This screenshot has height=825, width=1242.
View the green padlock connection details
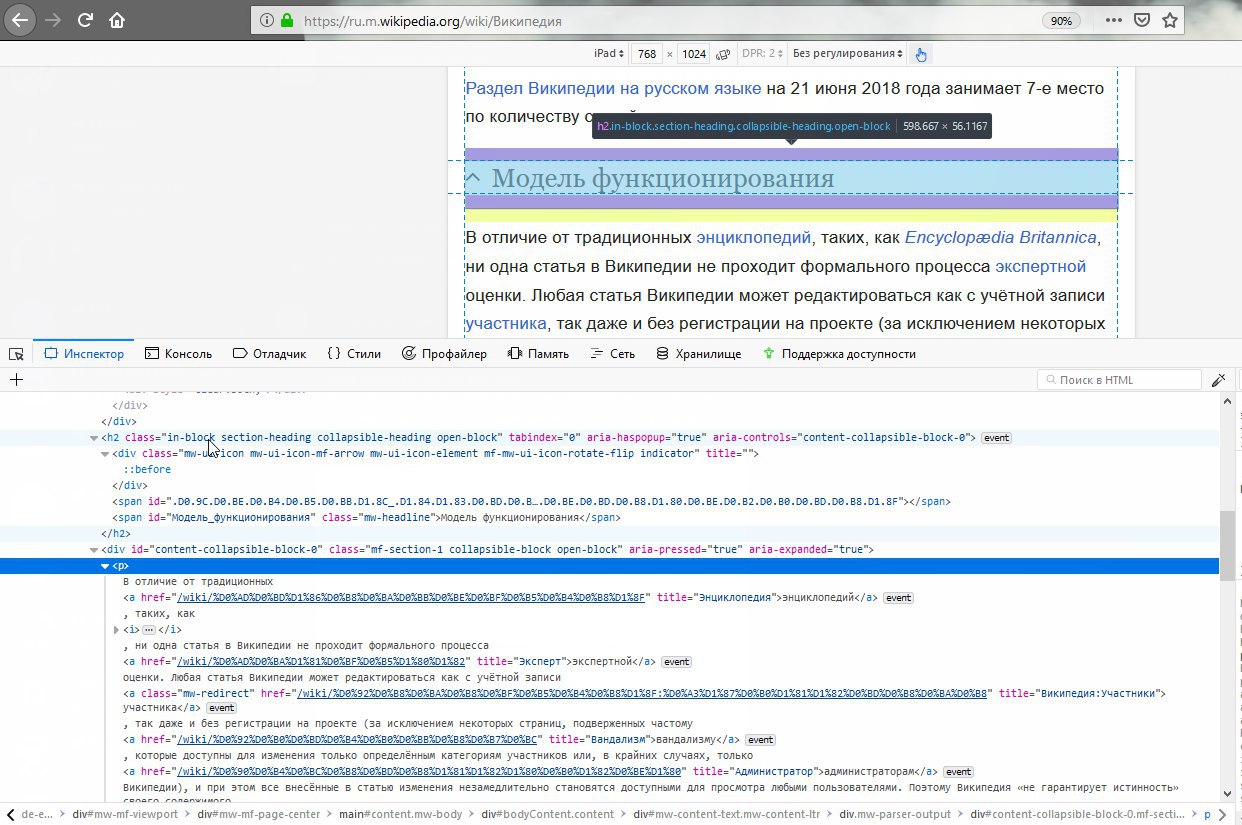[x=287, y=20]
